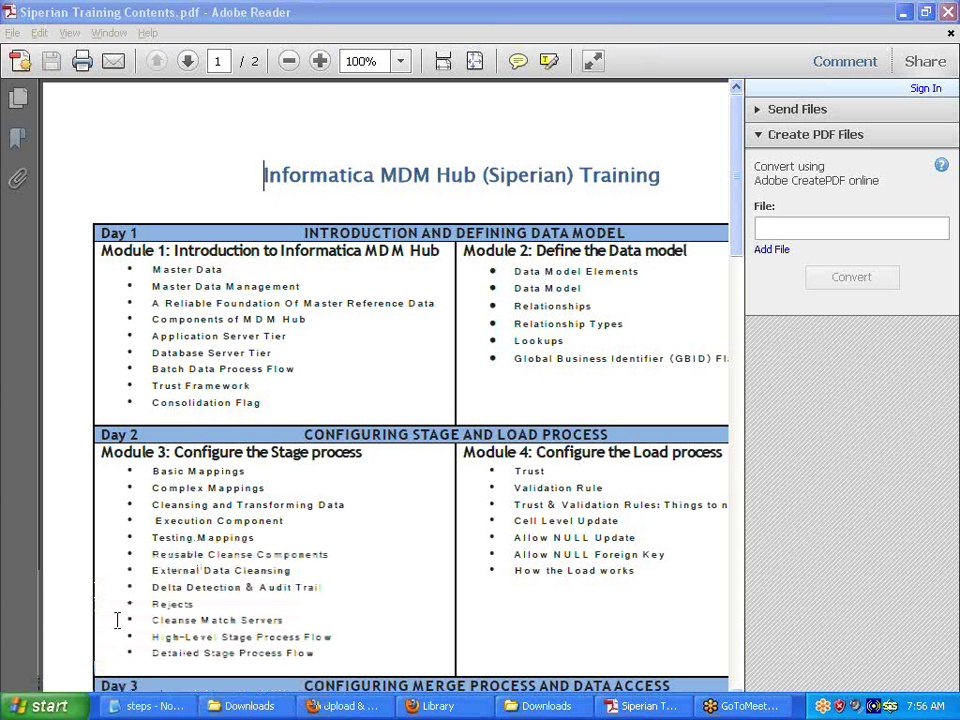
Task: Click the Master Data Management bullet
Action: pyautogui.click(x=226, y=287)
